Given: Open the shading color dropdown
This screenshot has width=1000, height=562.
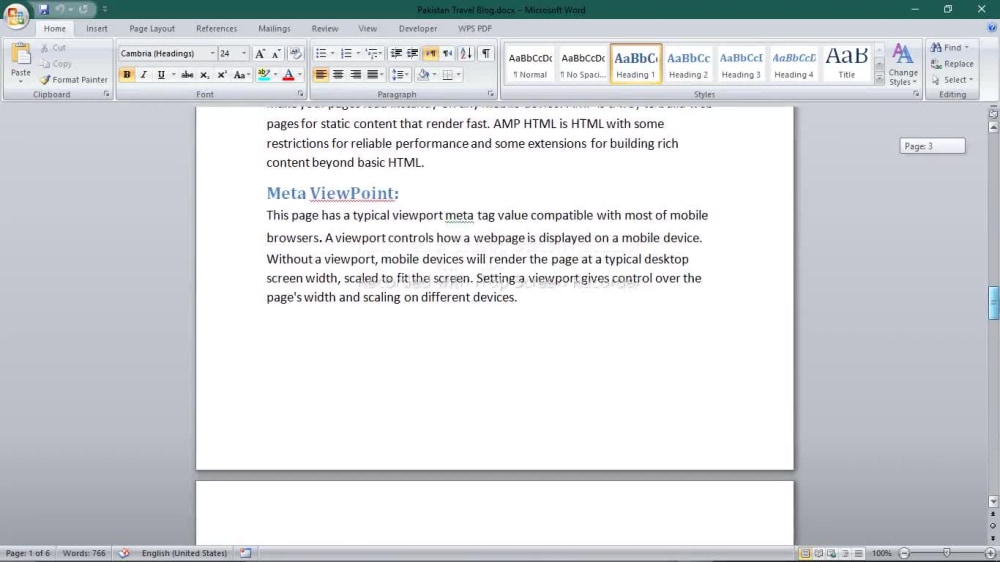Looking at the screenshot, I should click(434, 75).
